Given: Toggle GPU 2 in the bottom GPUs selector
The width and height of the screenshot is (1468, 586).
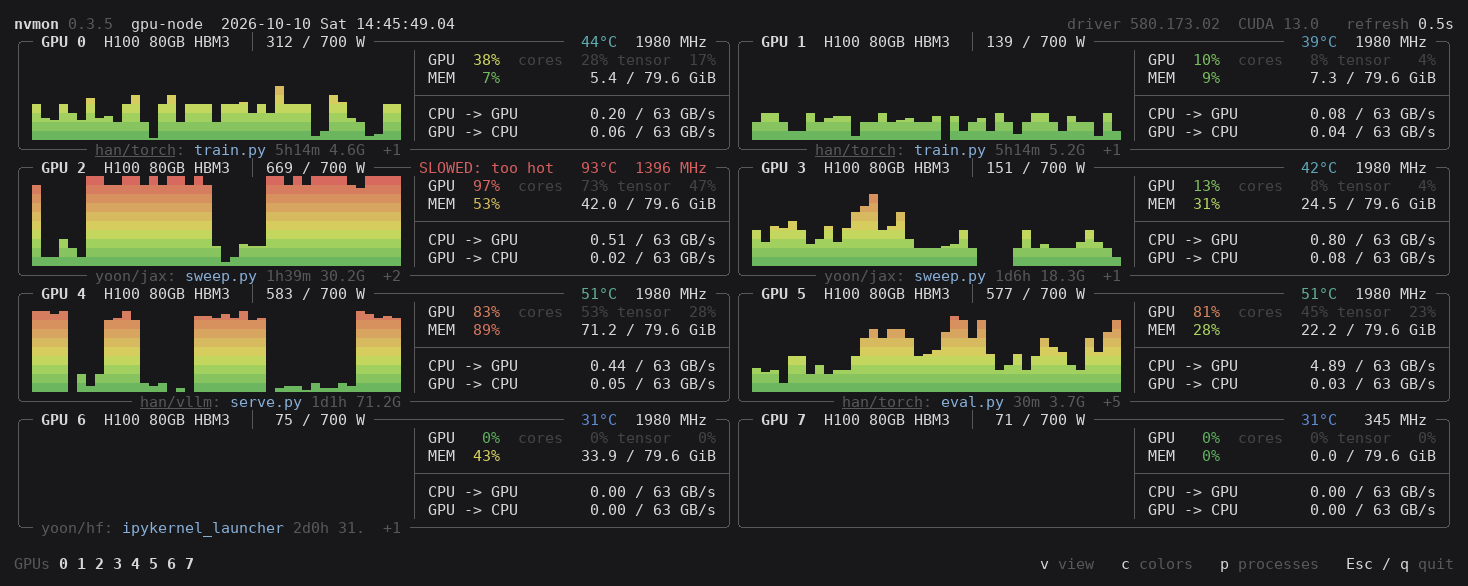Looking at the screenshot, I should 100,564.
